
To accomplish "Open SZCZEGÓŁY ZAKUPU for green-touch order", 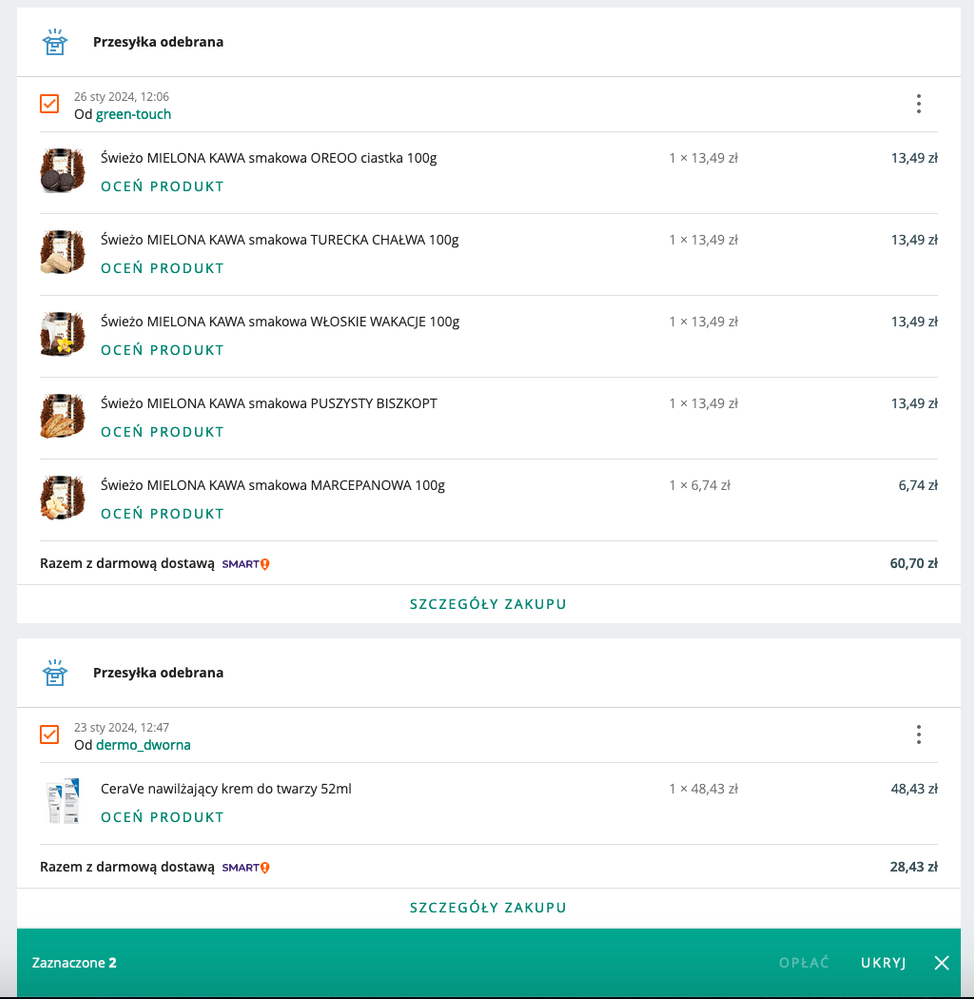I will click(488, 604).
